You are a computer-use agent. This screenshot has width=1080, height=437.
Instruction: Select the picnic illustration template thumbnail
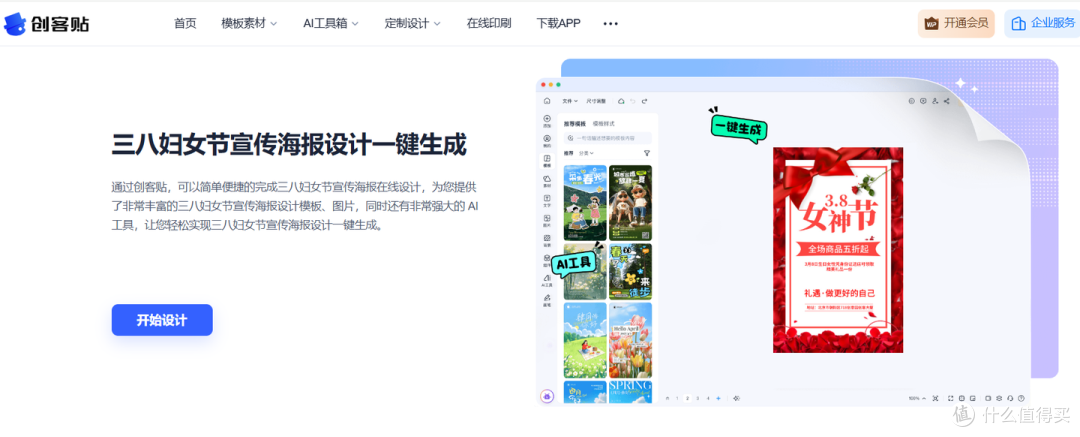[x=585, y=340]
